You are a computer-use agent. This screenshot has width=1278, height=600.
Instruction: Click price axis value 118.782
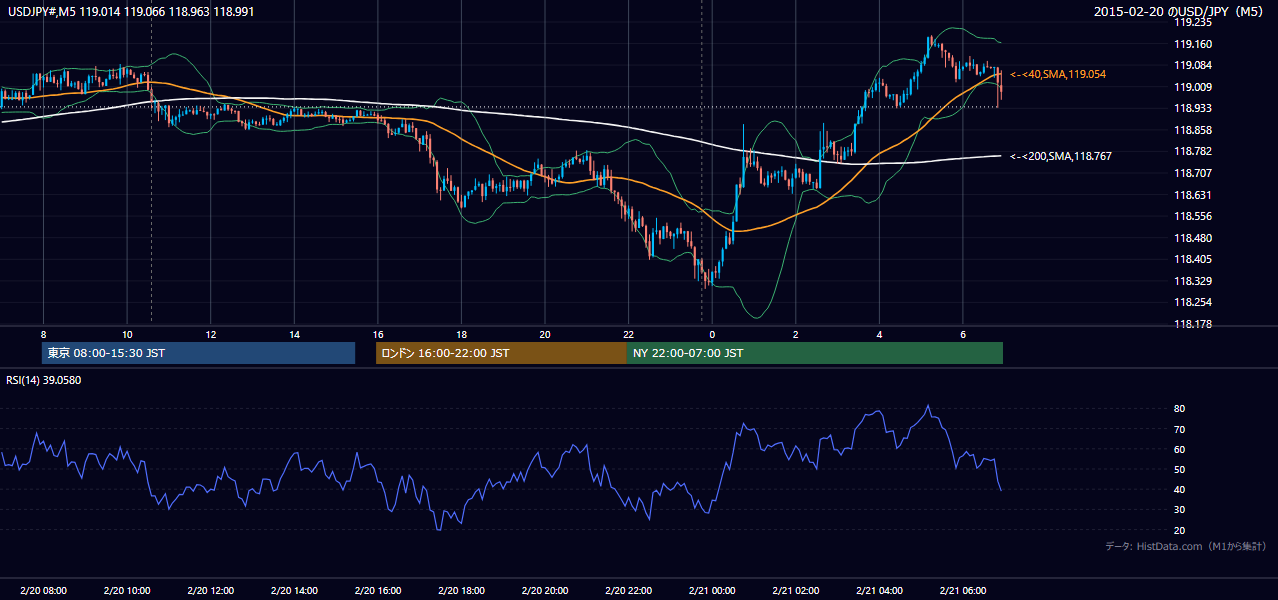point(1192,151)
